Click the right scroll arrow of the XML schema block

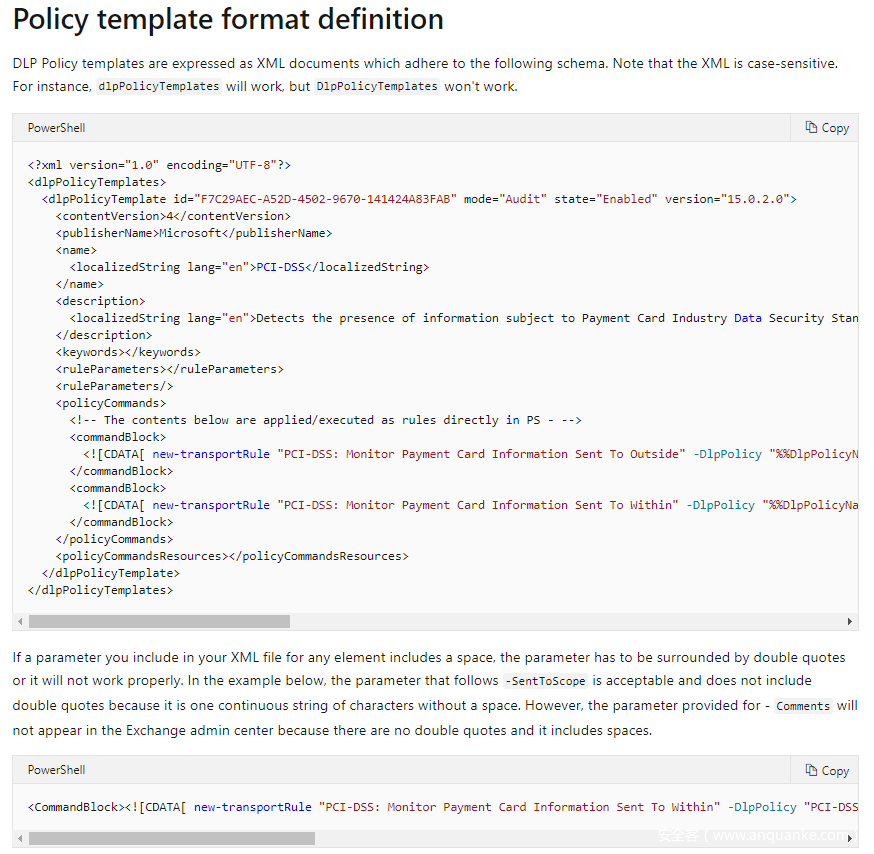[x=850, y=621]
